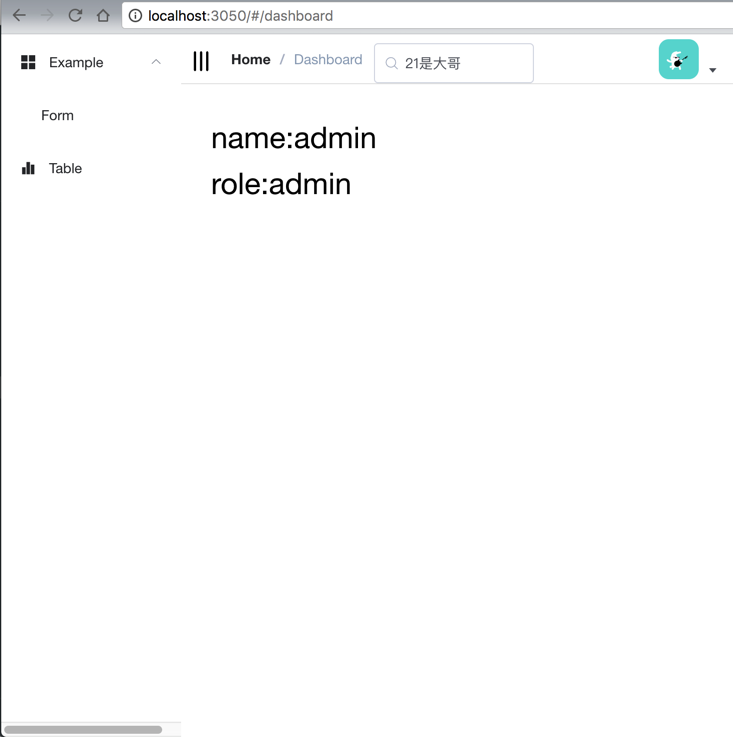
Task: Click the name:admin text
Action: [x=293, y=139]
